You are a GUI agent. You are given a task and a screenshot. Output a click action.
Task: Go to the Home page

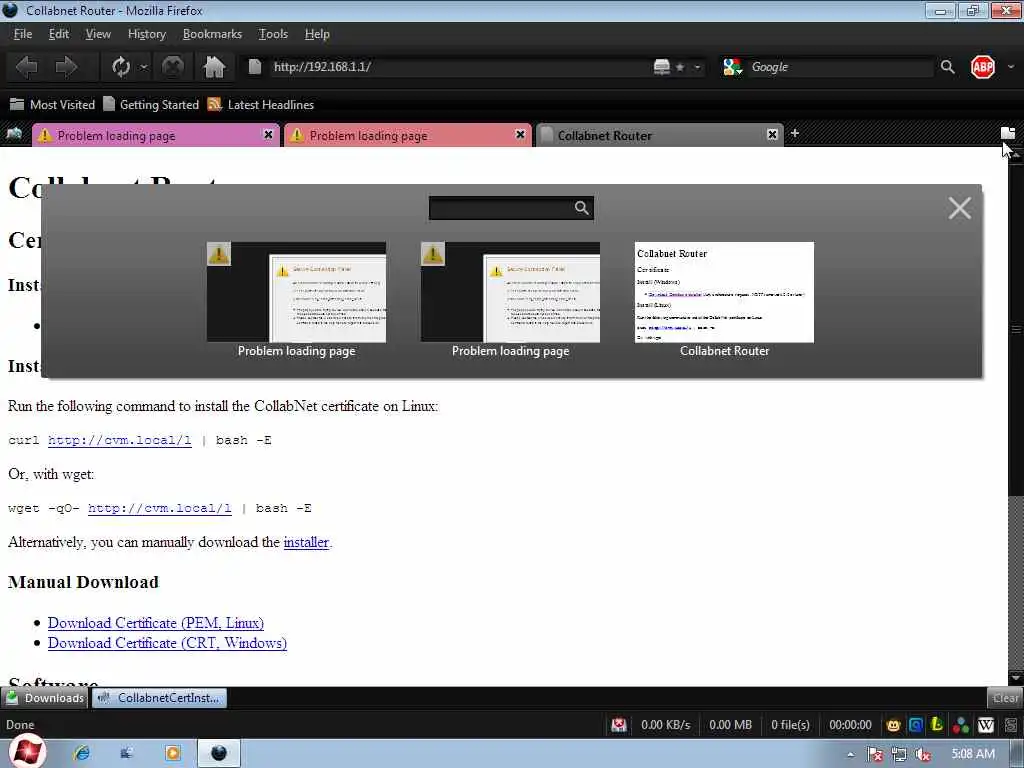pyautogui.click(x=214, y=67)
